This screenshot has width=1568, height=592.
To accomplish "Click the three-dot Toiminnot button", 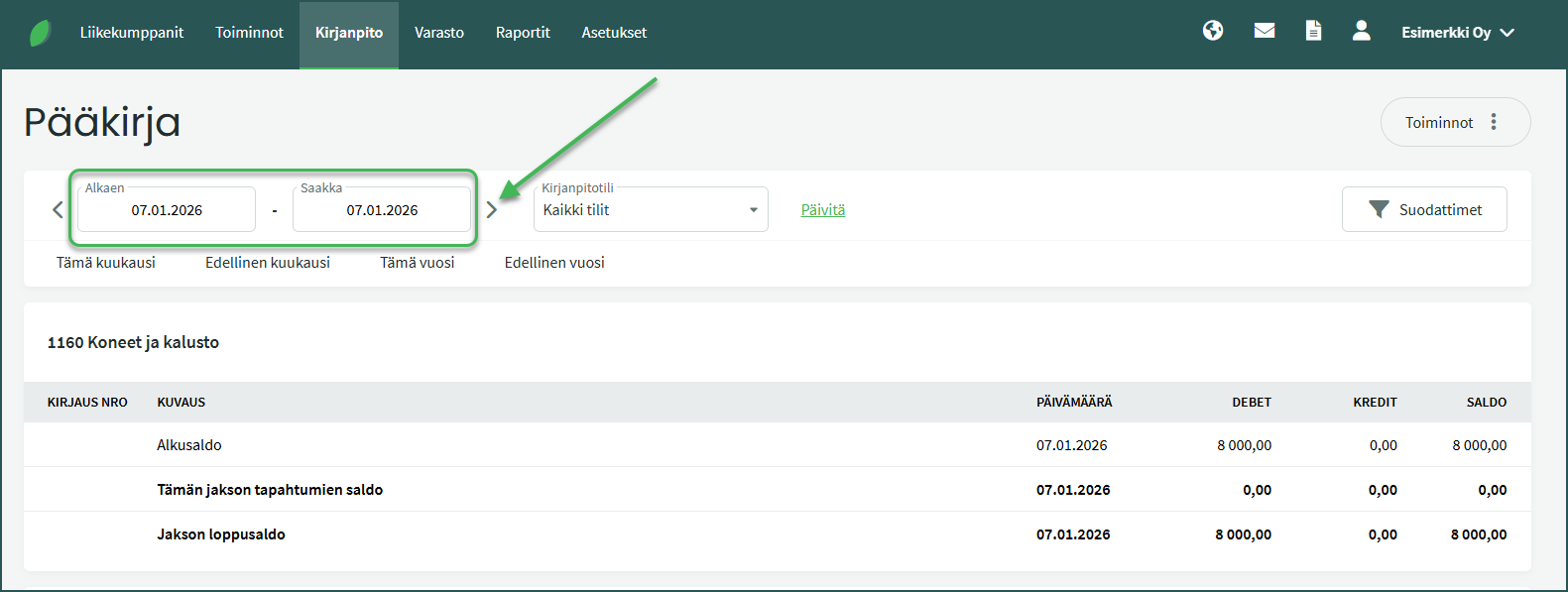I will coord(1454,122).
